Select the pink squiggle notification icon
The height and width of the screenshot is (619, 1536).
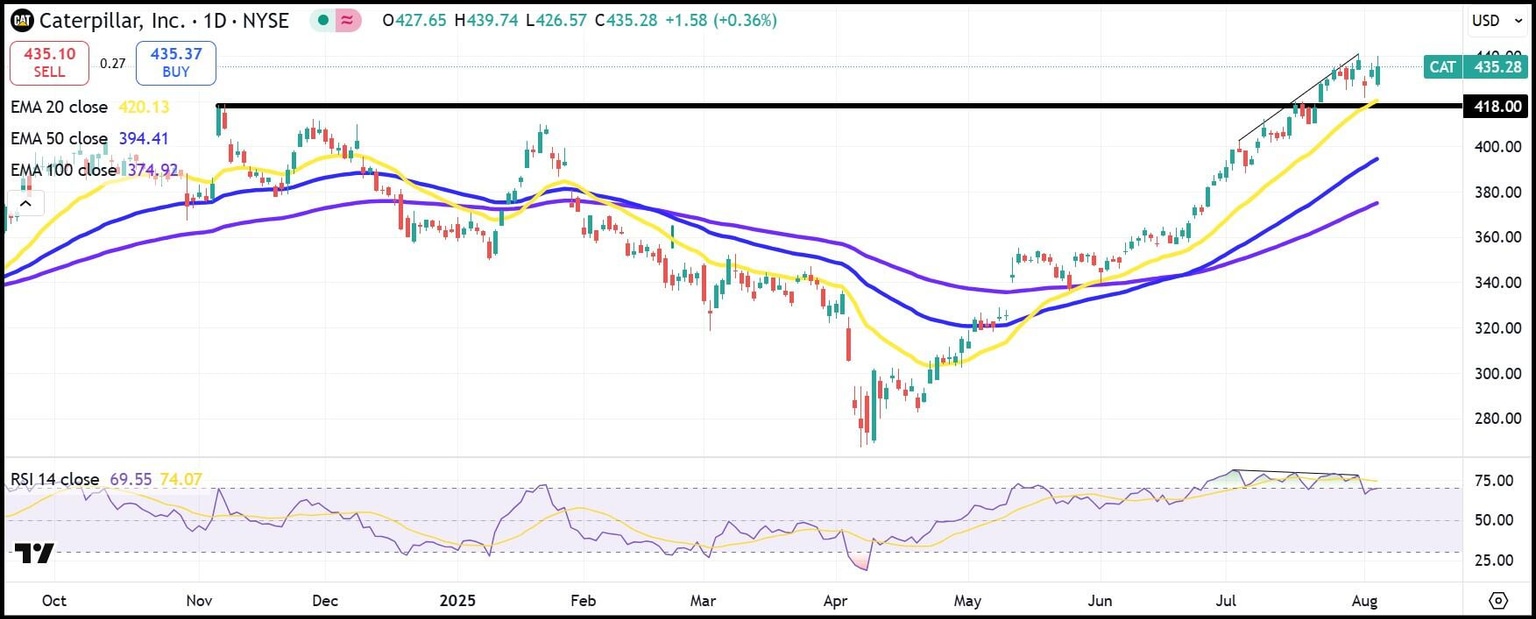(346, 19)
